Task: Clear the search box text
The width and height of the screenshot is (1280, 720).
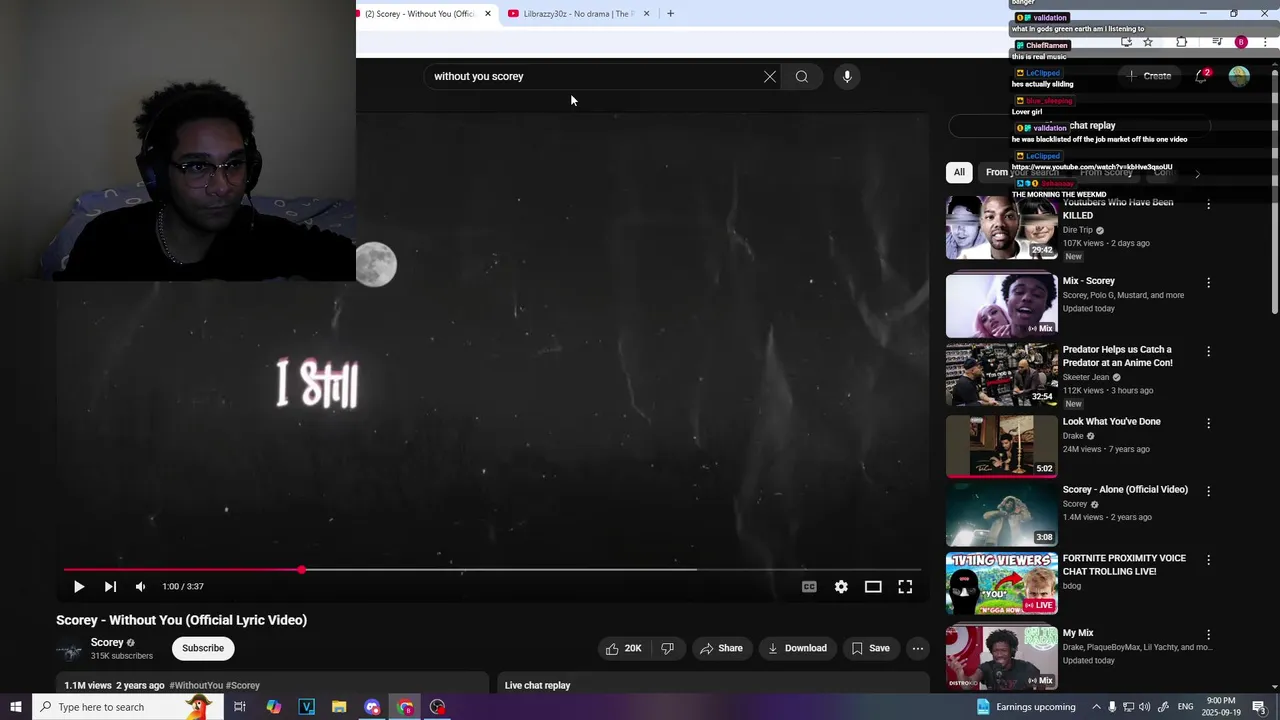Action: pos(770,77)
